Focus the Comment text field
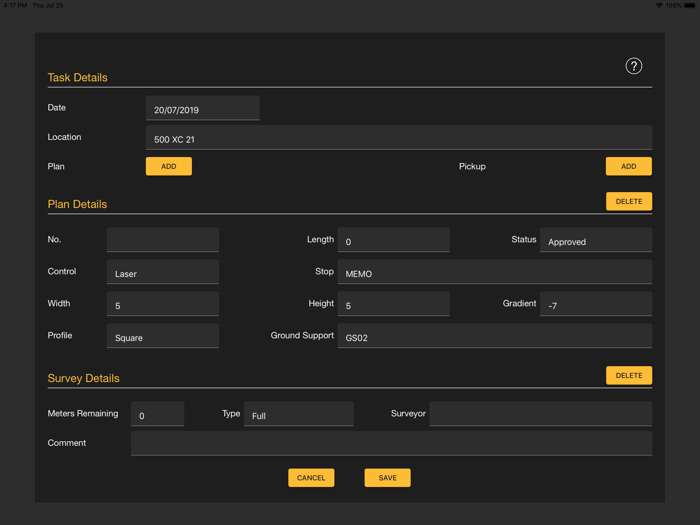 [x=391, y=443]
